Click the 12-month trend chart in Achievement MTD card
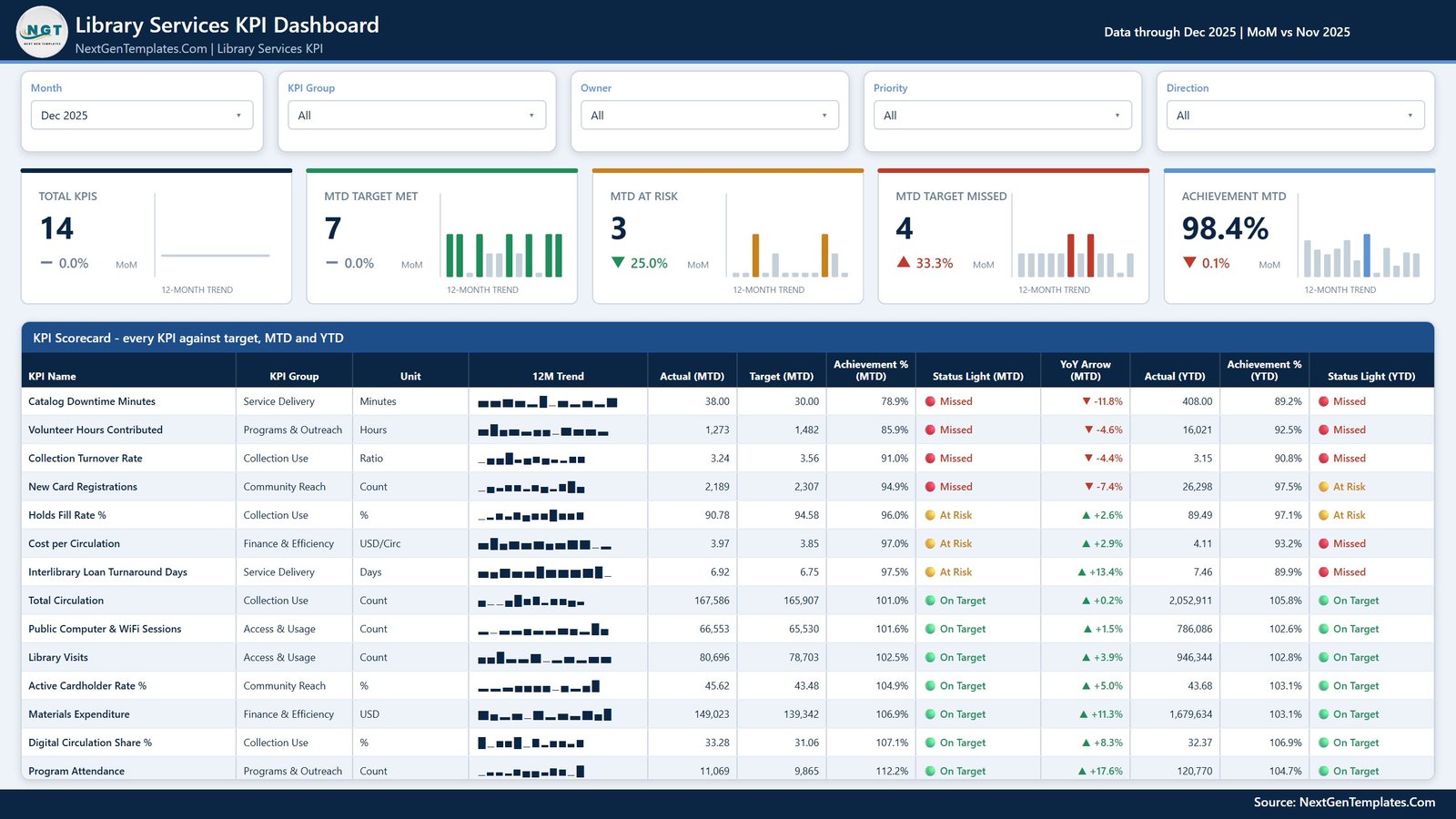Viewport: 1456px width, 819px height. (x=1361, y=255)
